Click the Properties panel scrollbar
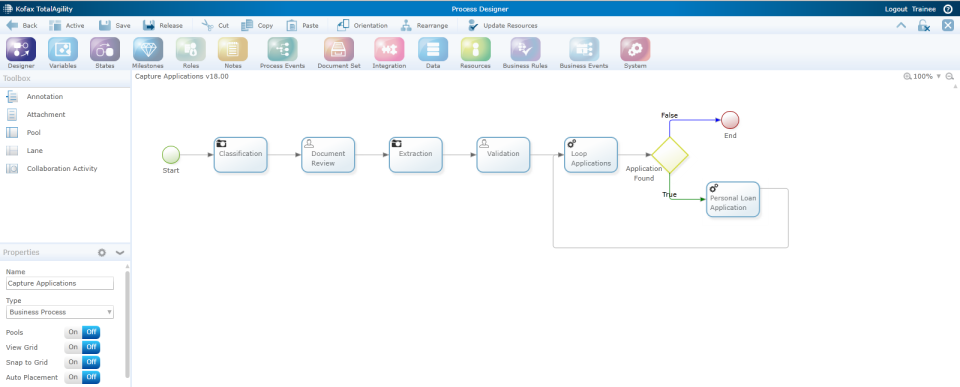 (x=127, y=325)
